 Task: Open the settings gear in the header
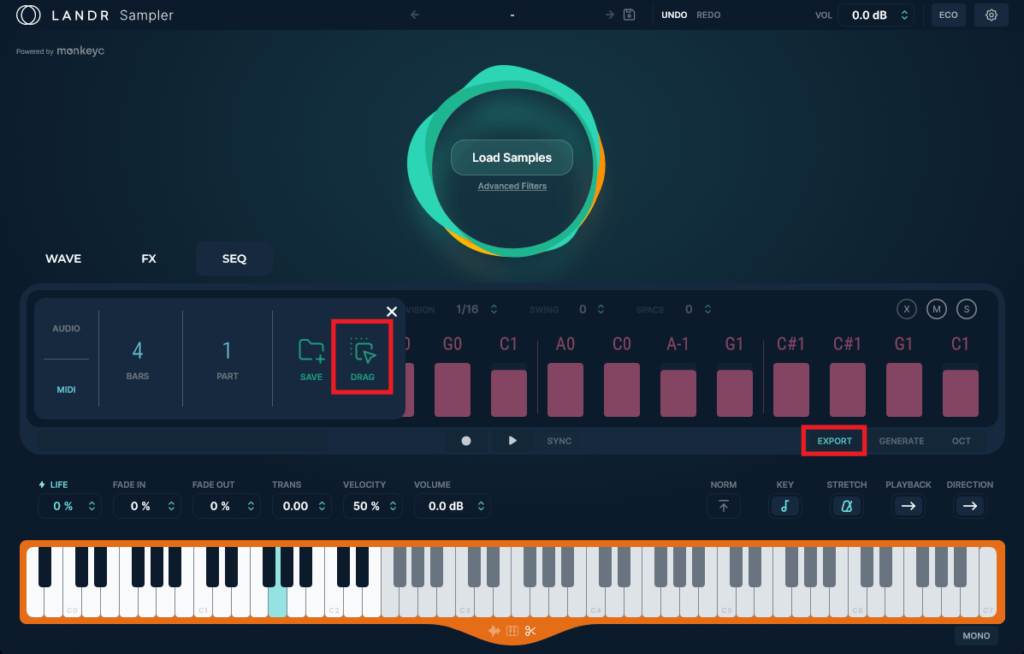pos(991,15)
